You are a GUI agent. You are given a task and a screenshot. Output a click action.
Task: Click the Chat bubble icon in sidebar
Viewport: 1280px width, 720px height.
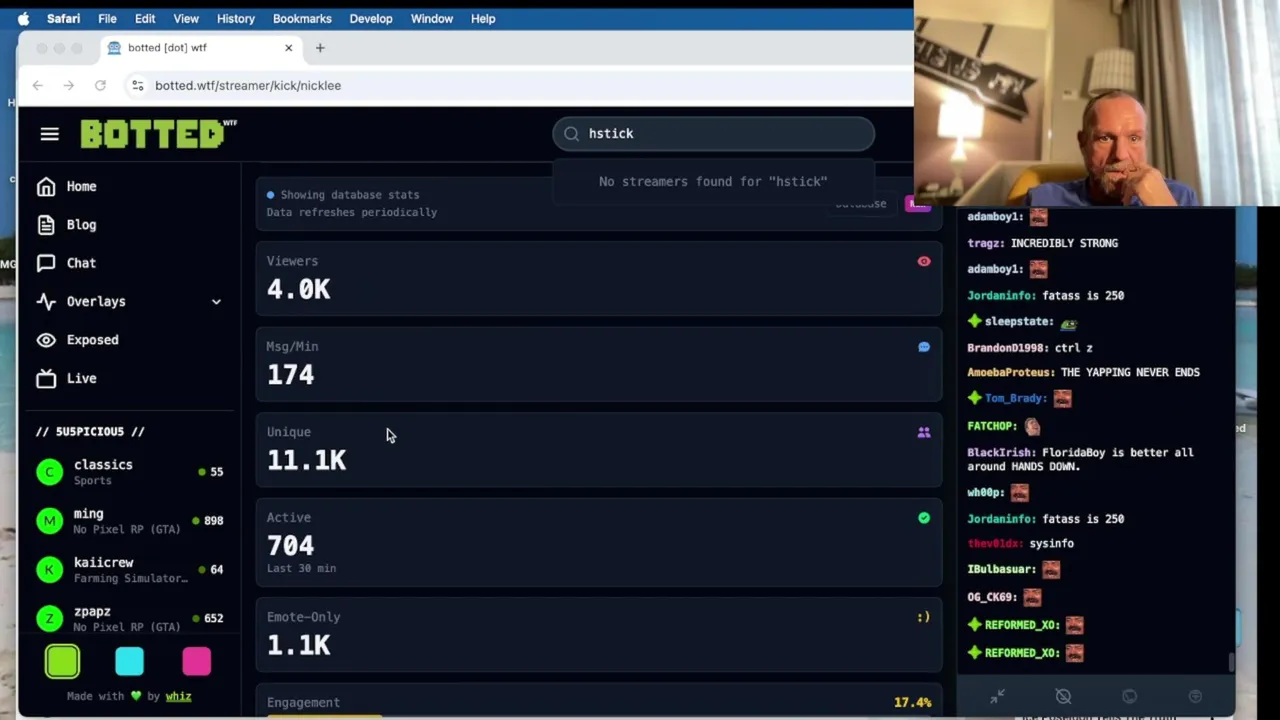pyautogui.click(x=46, y=263)
